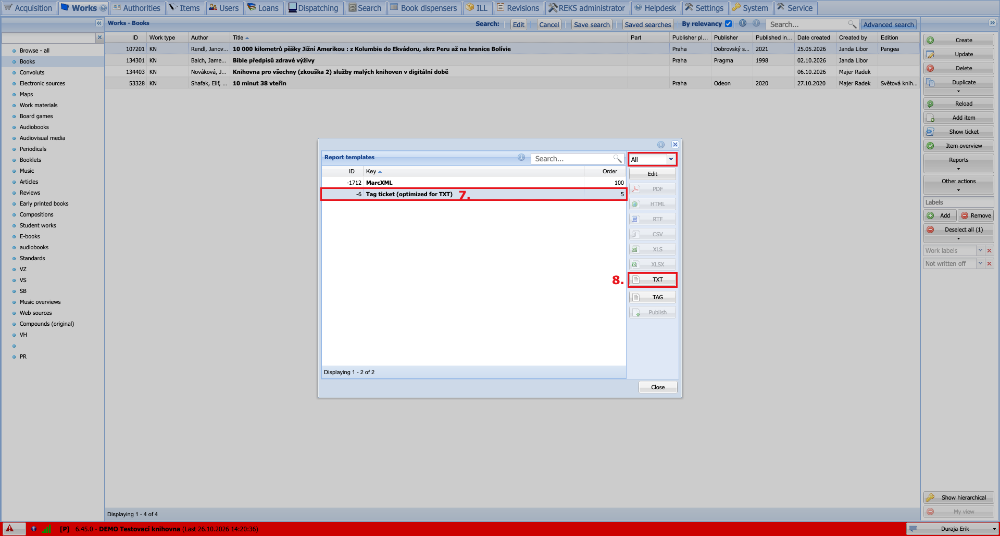Image resolution: width=1000 pixels, height=536 pixels.
Task: Click the CSV export button
Action: click(652, 234)
